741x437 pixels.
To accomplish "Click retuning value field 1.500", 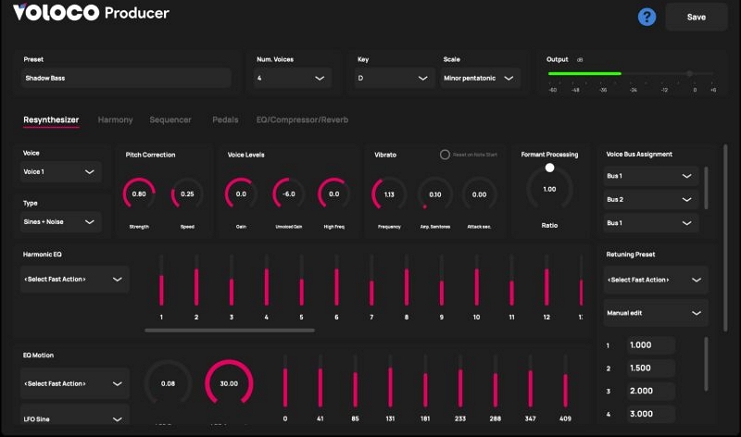I will click(x=651, y=368).
